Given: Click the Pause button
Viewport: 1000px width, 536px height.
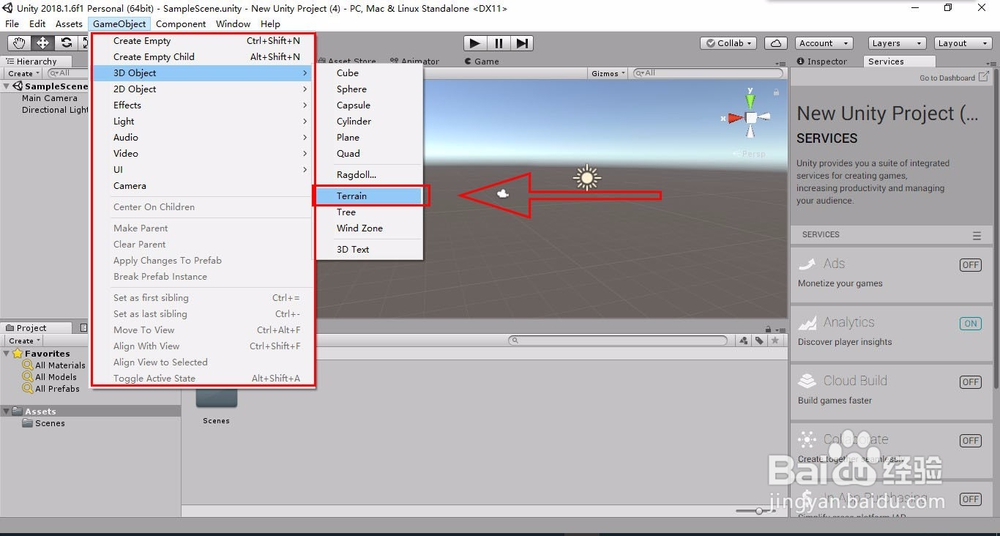Looking at the screenshot, I should (498, 43).
